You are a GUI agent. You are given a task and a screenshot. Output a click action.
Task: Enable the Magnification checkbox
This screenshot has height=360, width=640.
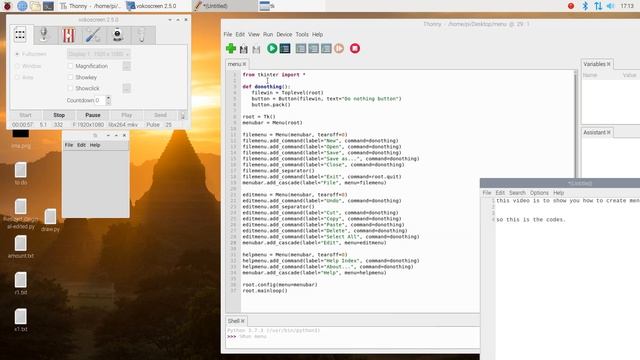70,66
